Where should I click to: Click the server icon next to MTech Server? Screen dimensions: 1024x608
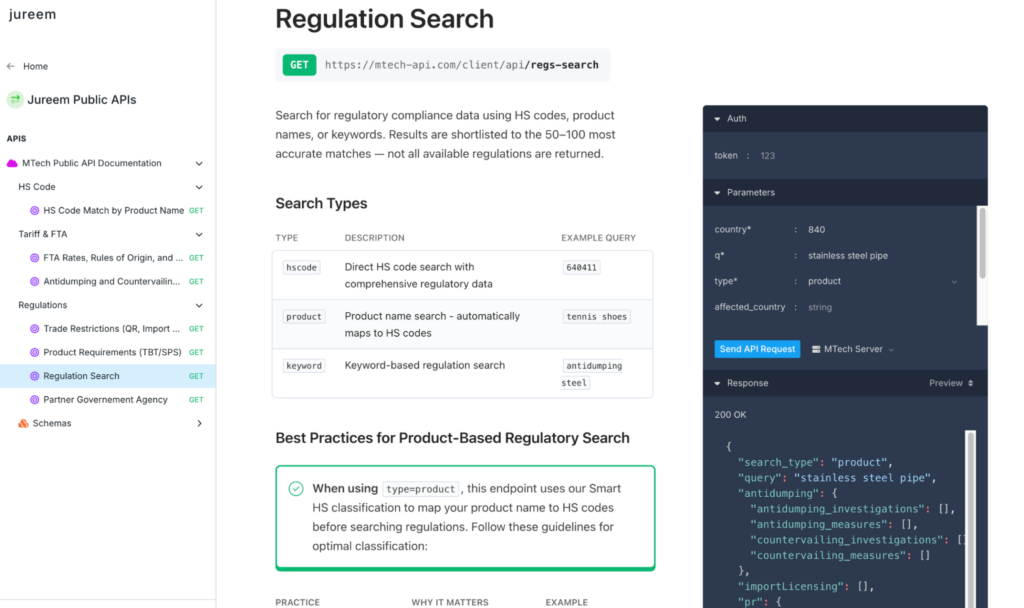[816, 349]
